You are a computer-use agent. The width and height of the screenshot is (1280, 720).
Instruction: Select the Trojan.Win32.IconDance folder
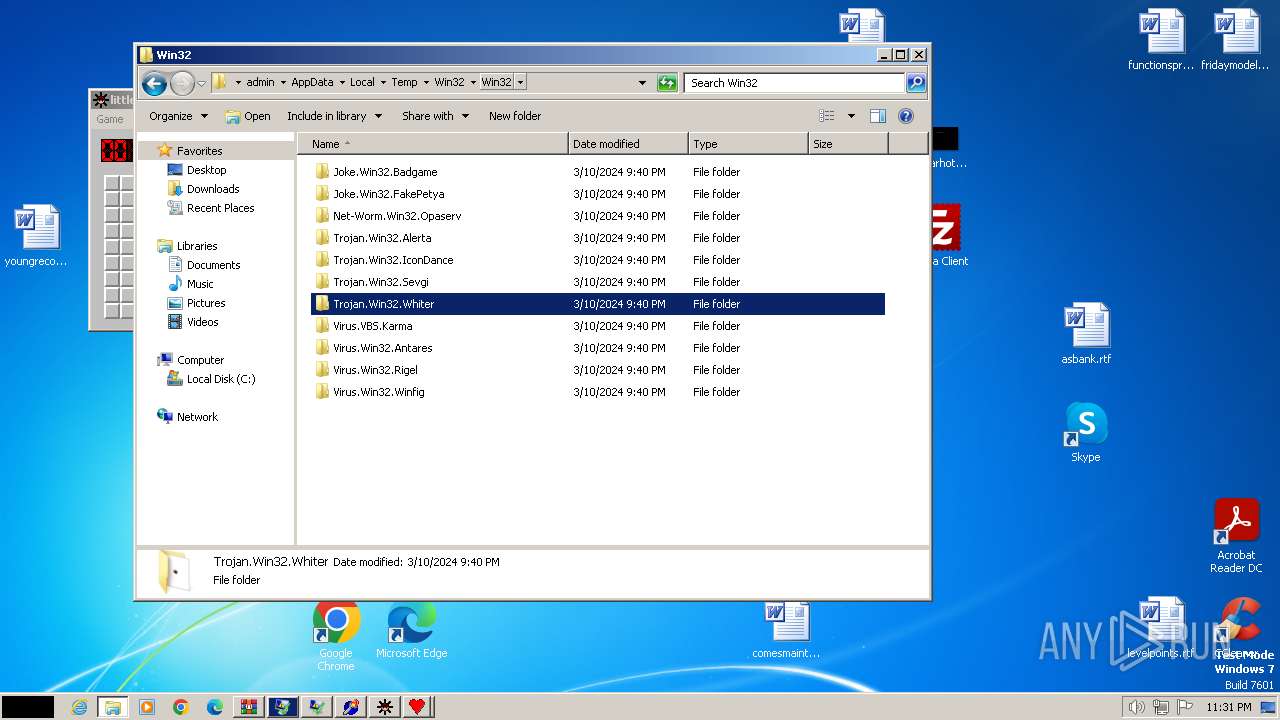pyautogui.click(x=598, y=260)
